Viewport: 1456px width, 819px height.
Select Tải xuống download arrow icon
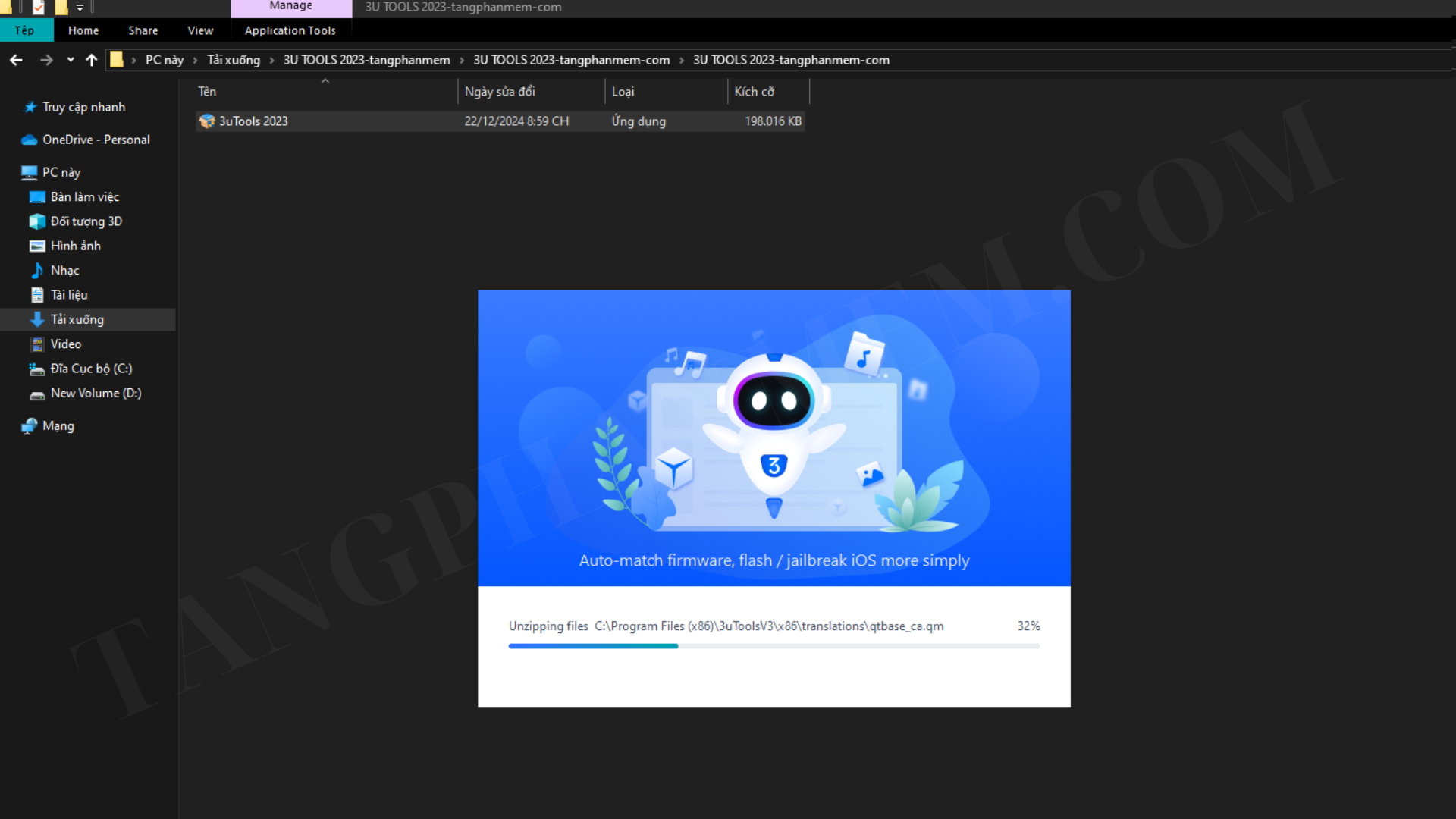tap(37, 319)
